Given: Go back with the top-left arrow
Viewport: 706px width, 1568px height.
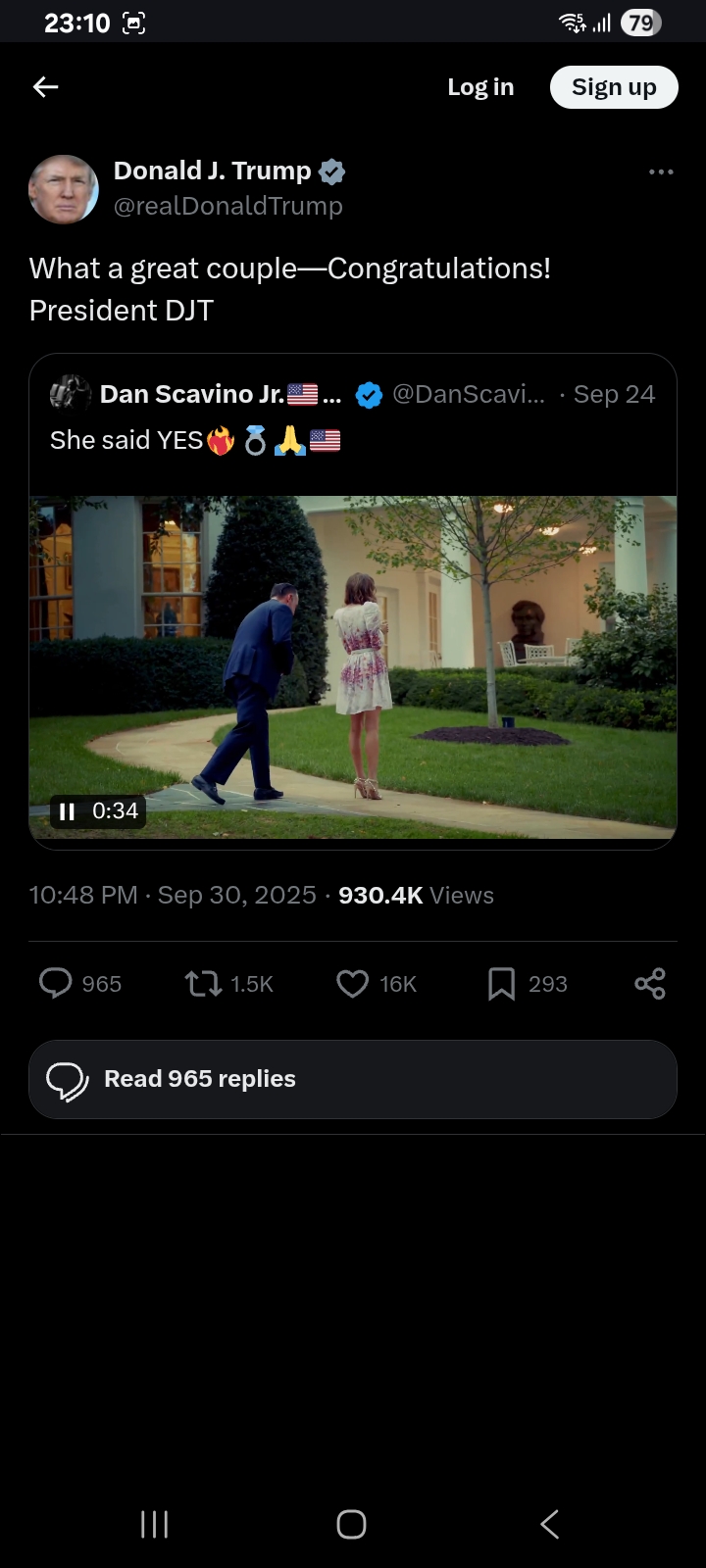Looking at the screenshot, I should point(46,87).
